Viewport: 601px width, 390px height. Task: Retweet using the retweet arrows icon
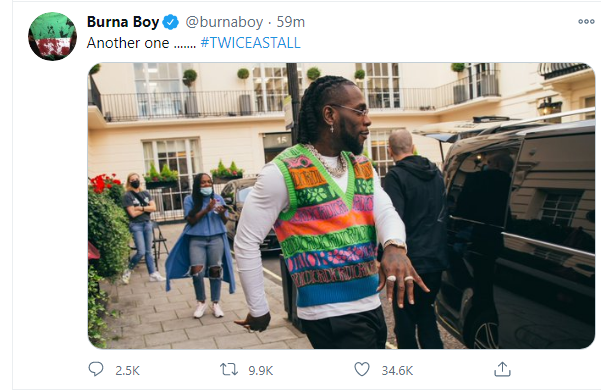point(229,369)
